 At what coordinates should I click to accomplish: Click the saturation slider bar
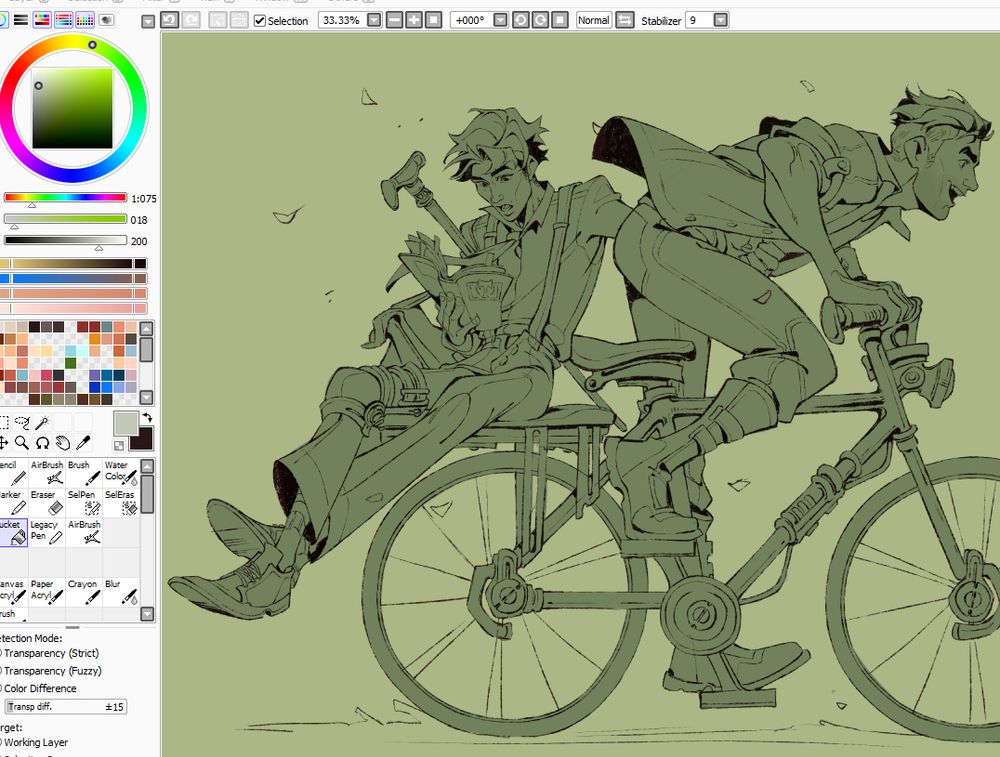[x=65, y=219]
